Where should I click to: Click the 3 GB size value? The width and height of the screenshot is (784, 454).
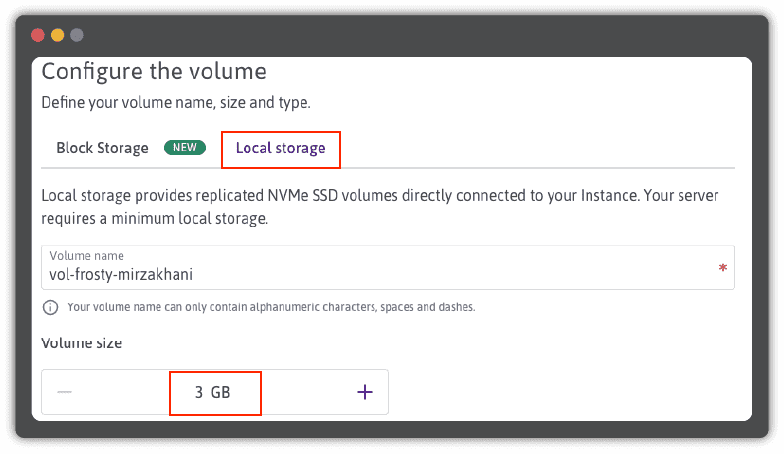pos(214,393)
